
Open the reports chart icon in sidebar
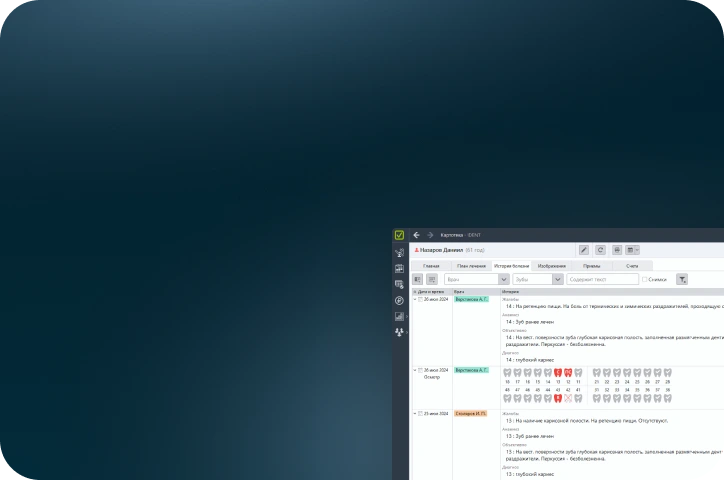coord(399,316)
